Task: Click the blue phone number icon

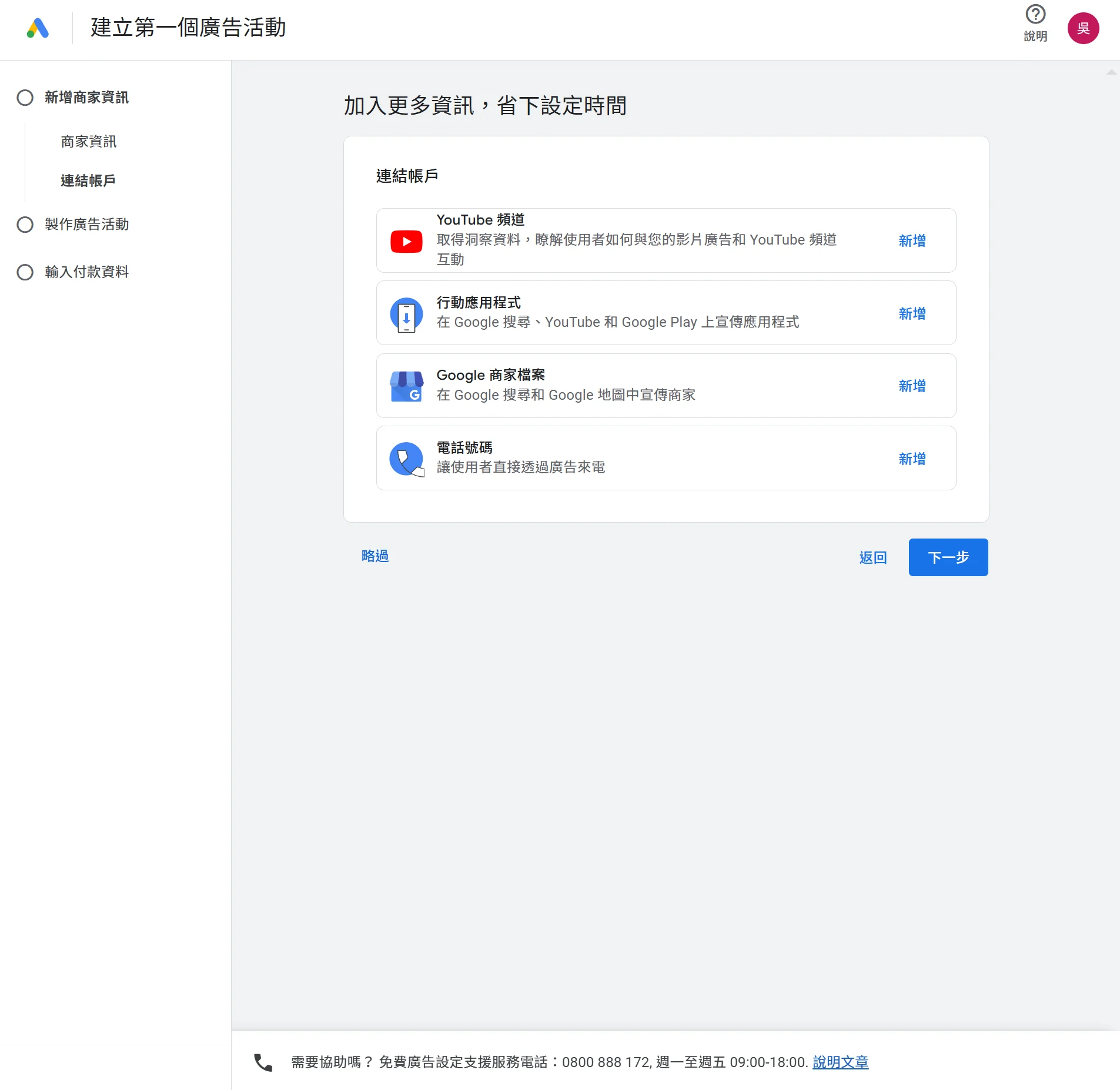Action: point(406,459)
